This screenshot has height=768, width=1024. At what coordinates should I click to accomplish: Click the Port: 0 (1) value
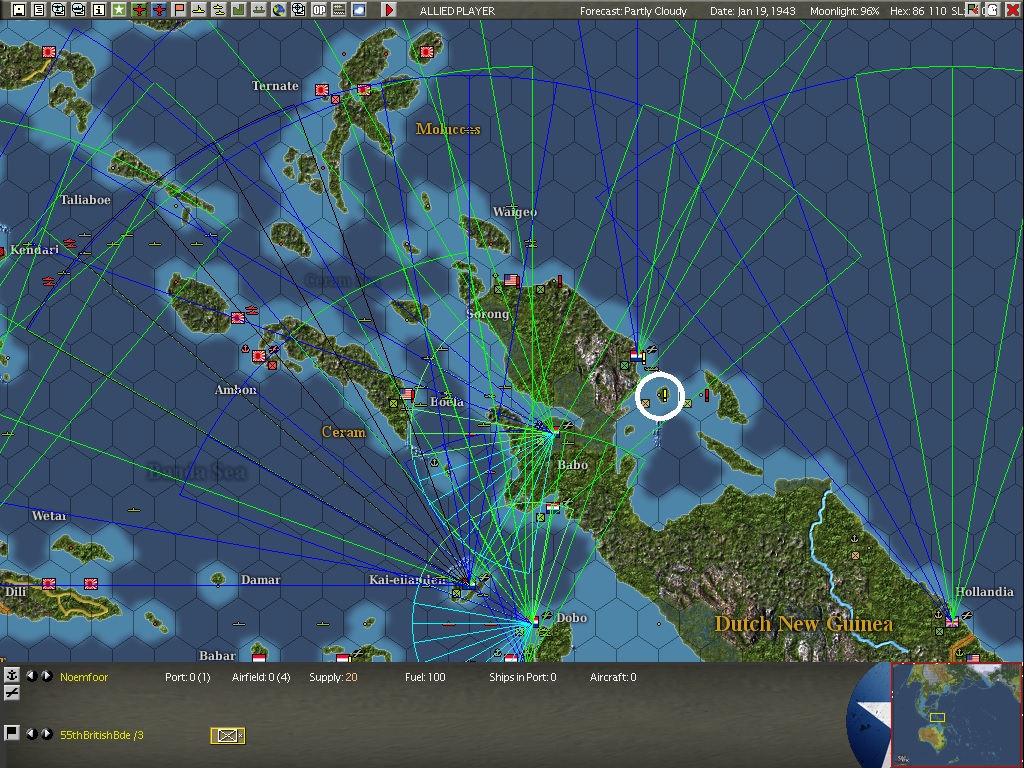click(x=187, y=677)
